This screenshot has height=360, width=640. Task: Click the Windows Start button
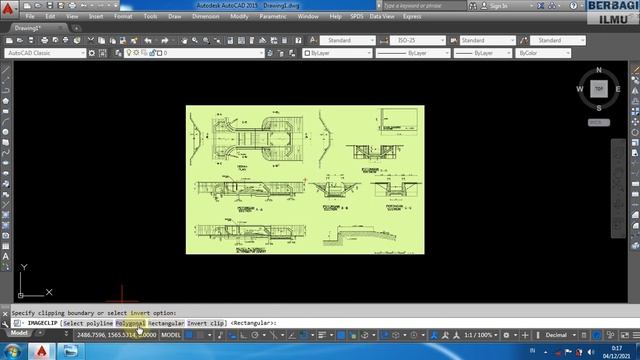click(x=13, y=351)
